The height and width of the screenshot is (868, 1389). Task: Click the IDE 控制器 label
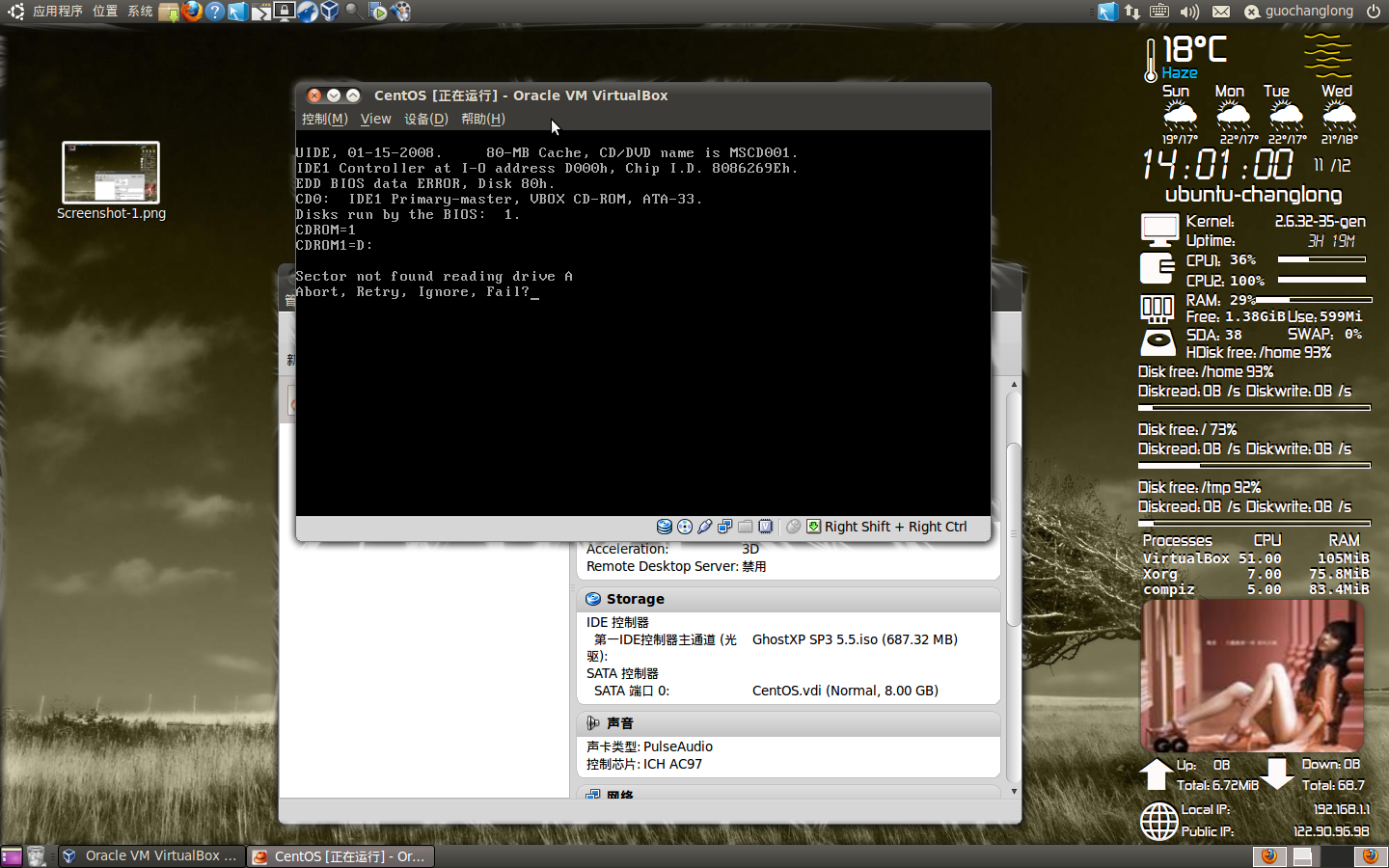tap(617, 622)
